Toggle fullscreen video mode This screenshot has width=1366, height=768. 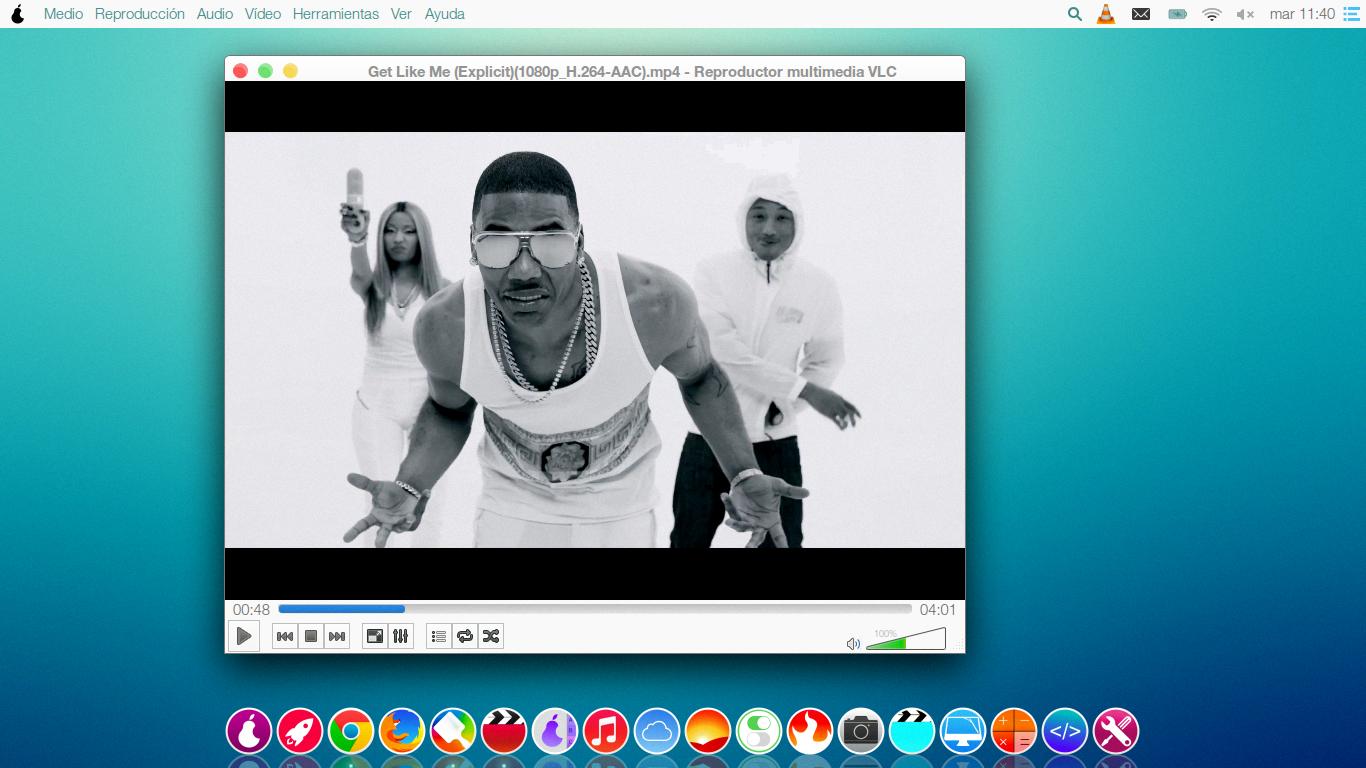[375, 636]
